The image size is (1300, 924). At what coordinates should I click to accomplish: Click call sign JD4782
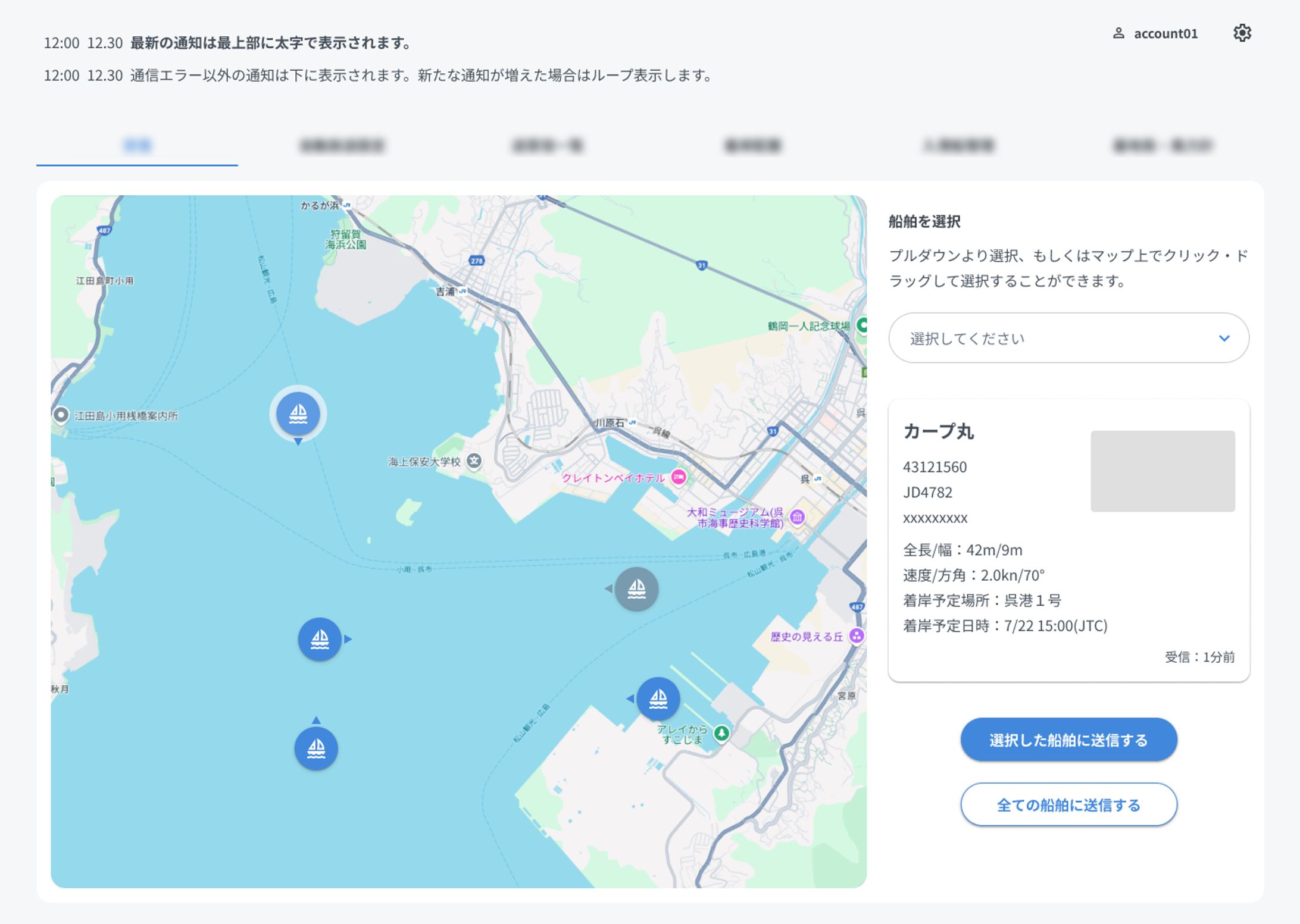(x=927, y=493)
